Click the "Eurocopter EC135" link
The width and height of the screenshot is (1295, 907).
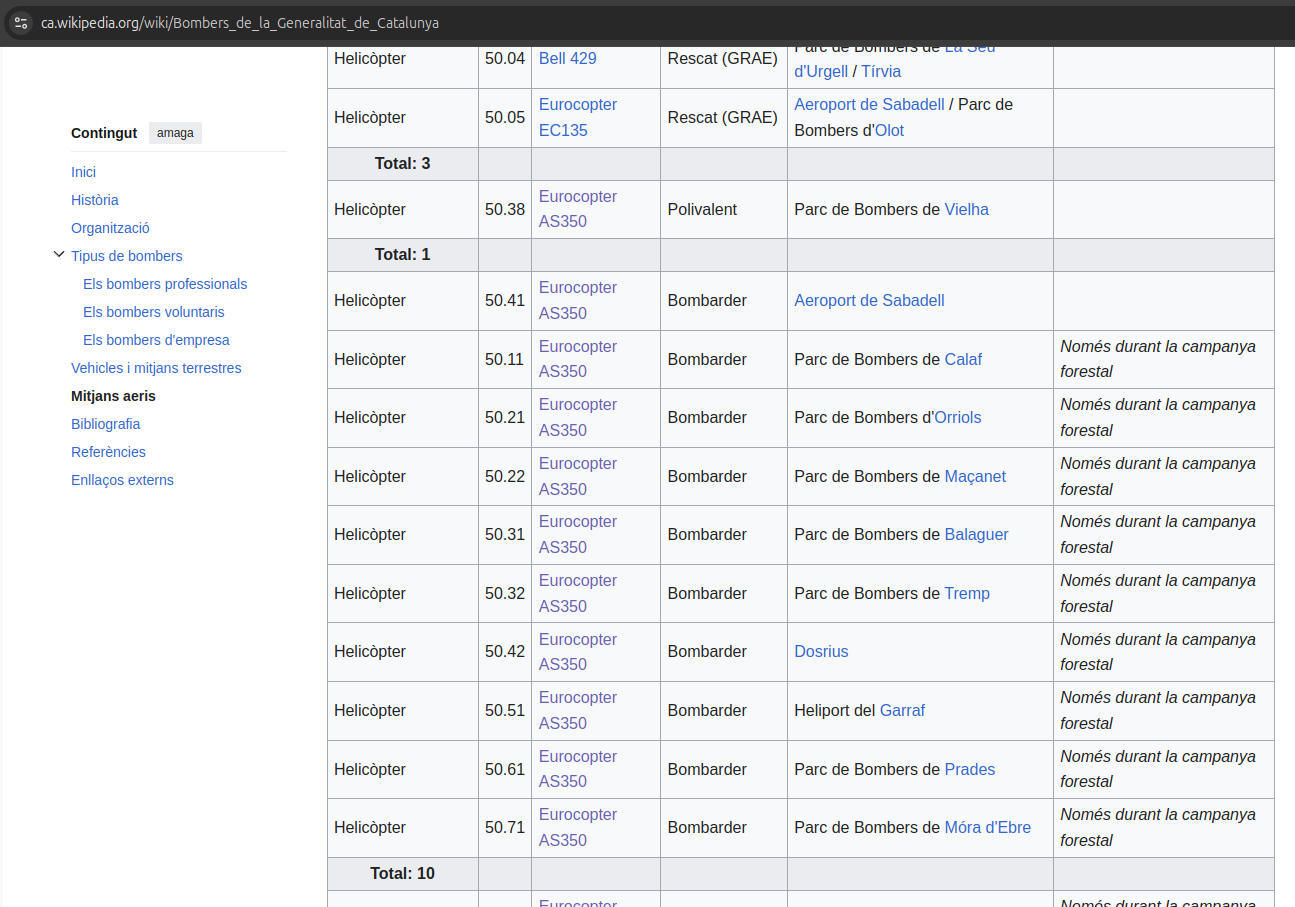pos(578,117)
